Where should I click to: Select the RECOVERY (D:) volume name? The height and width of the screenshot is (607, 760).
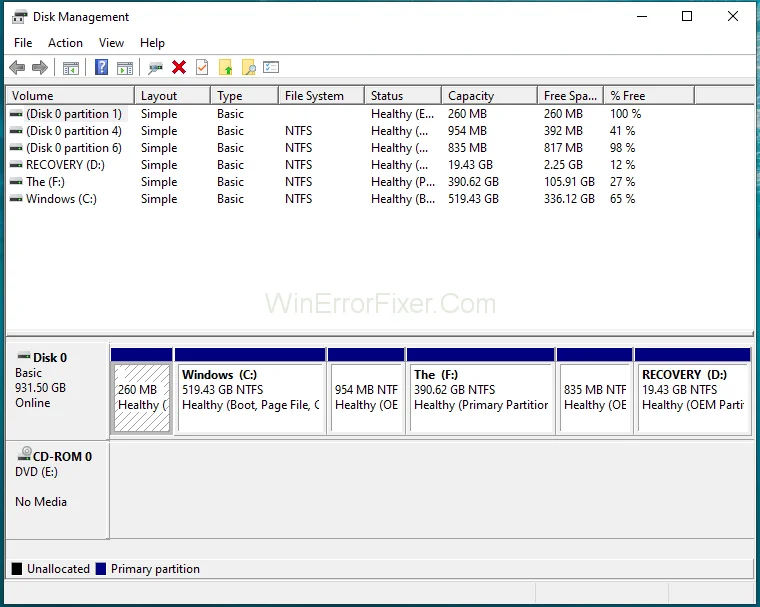(x=65, y=165)
